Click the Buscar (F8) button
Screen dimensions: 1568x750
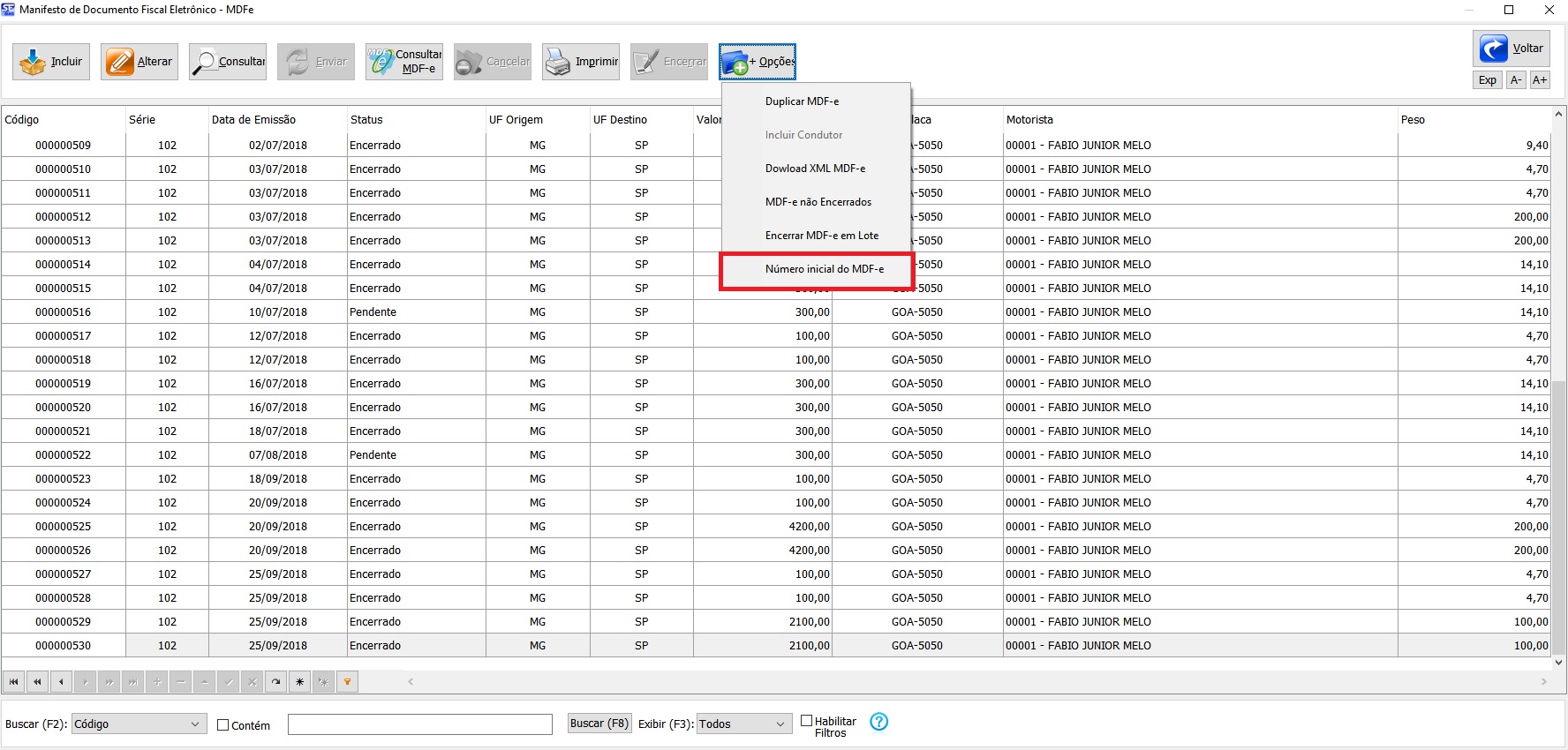pos(599,724)
